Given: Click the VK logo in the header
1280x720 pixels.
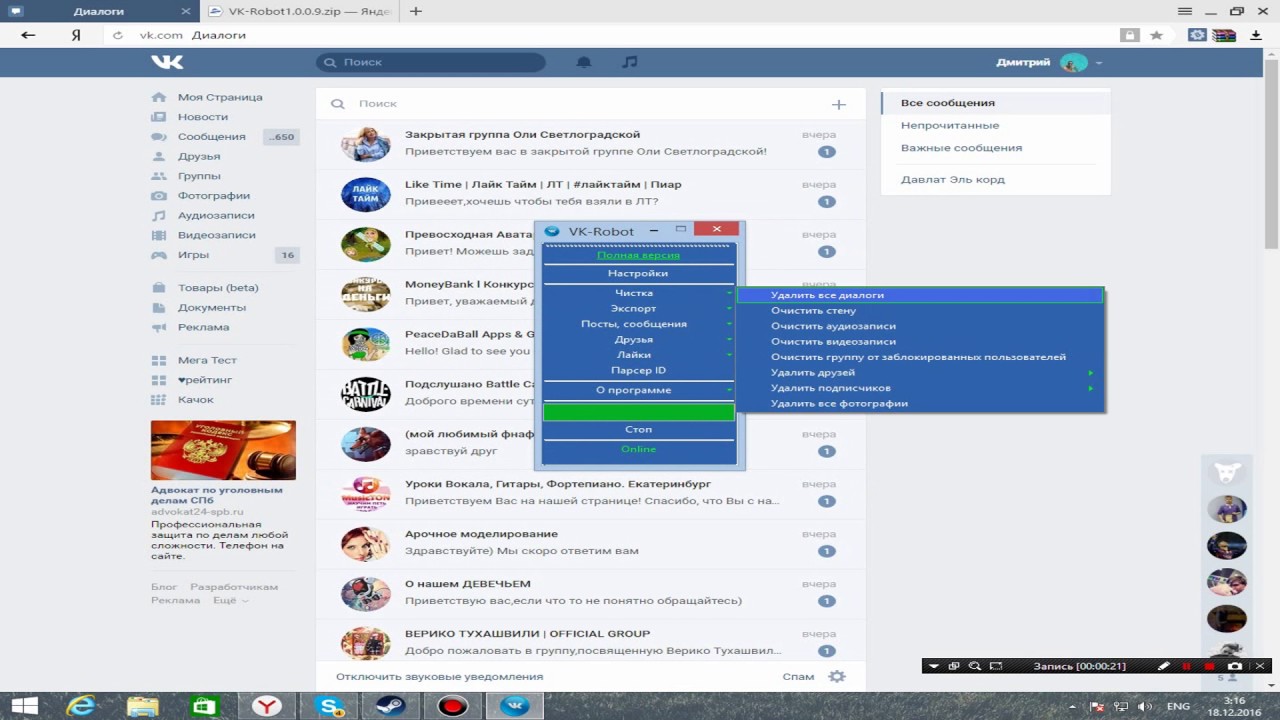Looking at the screenshot, I should tap(167, 62).
